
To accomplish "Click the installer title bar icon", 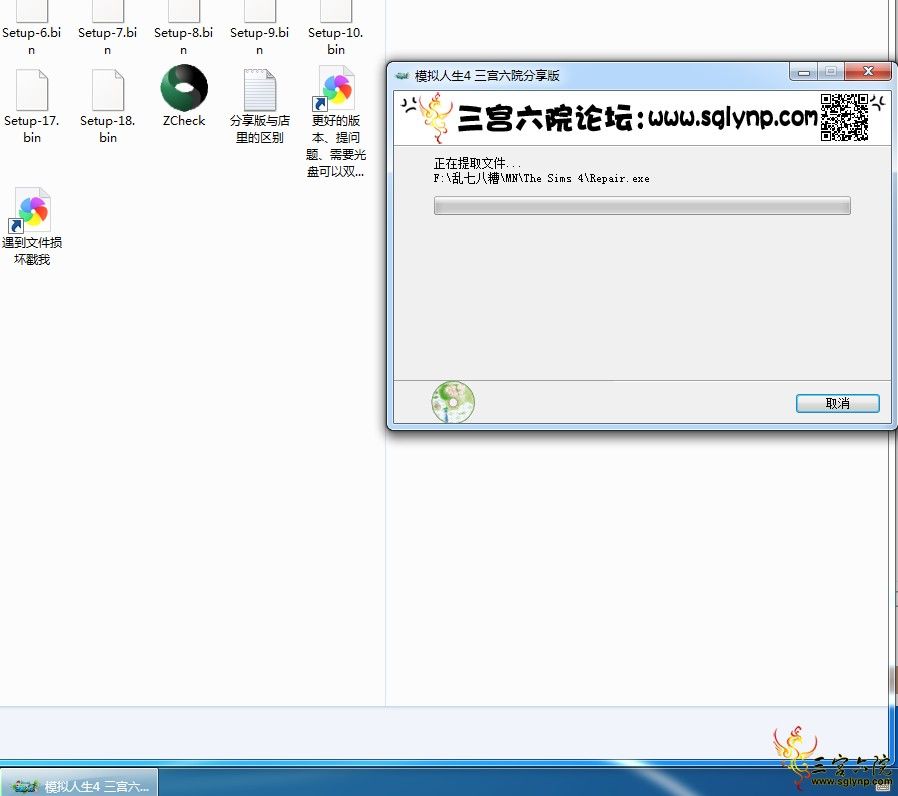I will 403,75.
